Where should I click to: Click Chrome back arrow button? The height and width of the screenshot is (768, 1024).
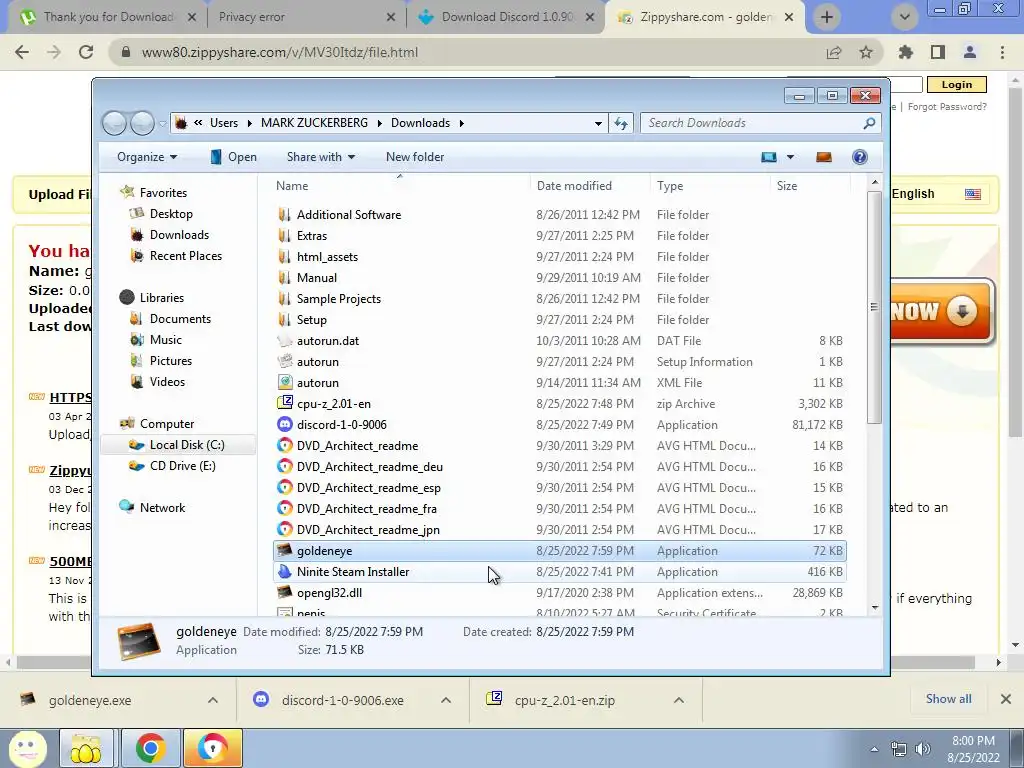pyautogui.click(x=22, y=52)
